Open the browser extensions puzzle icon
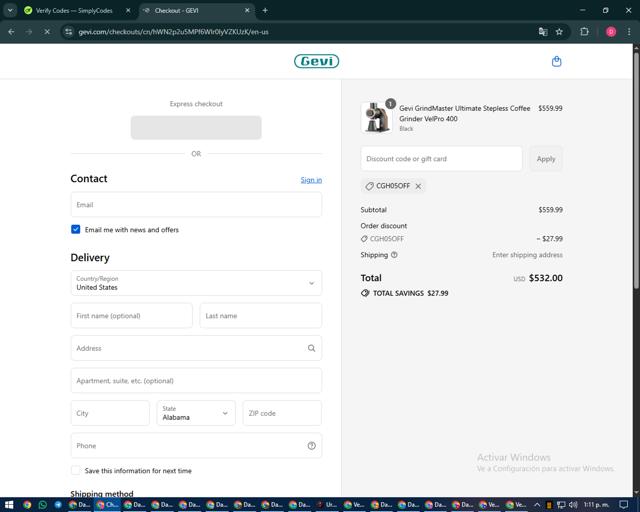Viewport: 640px width, 512px height. (x=584, y=31)
